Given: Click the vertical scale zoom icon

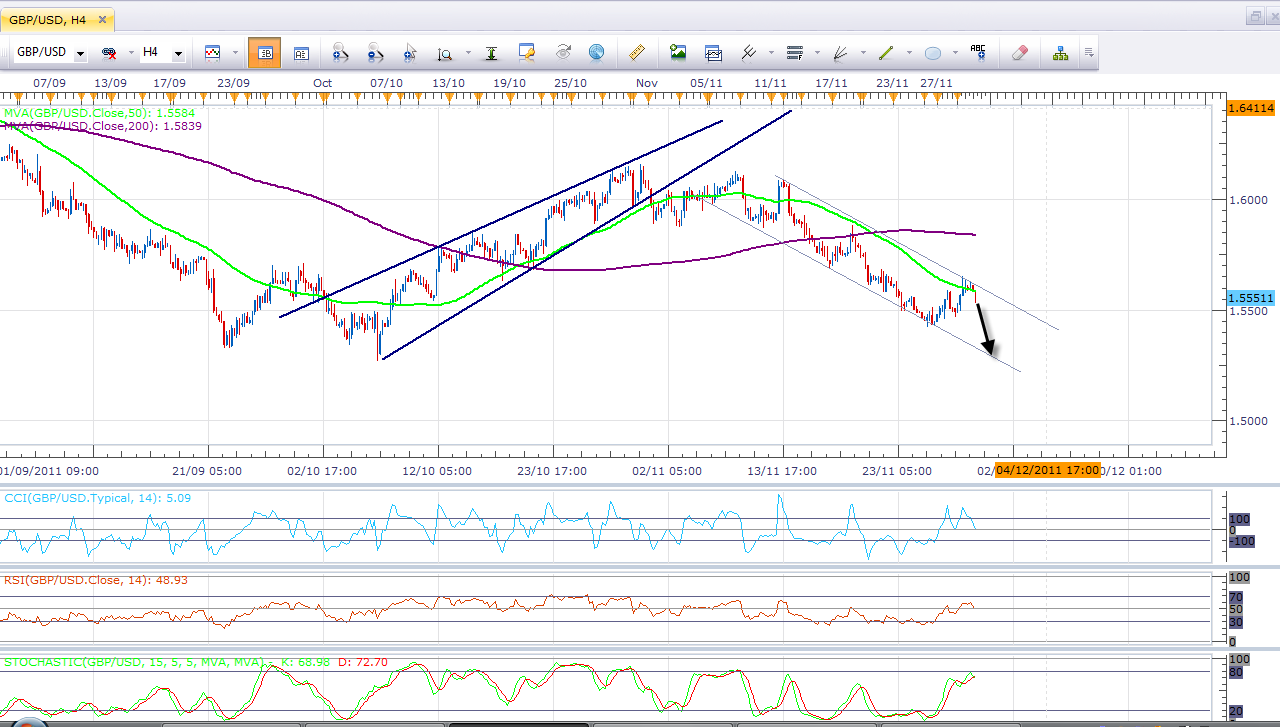Looking at the screenshot, I should click(445, 54).
